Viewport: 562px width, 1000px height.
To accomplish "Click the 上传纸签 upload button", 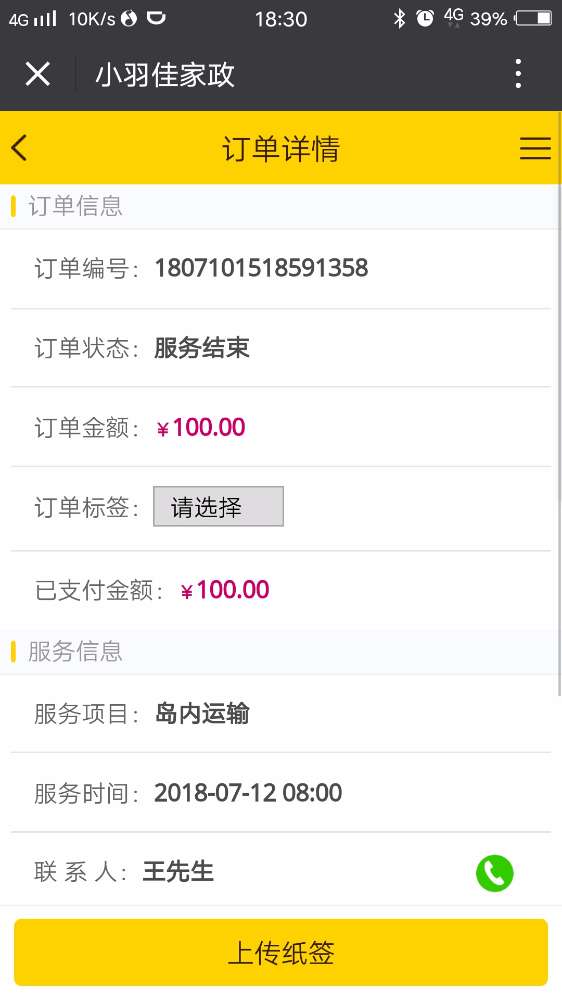I will pyautogui.click(x=281, y=952).
